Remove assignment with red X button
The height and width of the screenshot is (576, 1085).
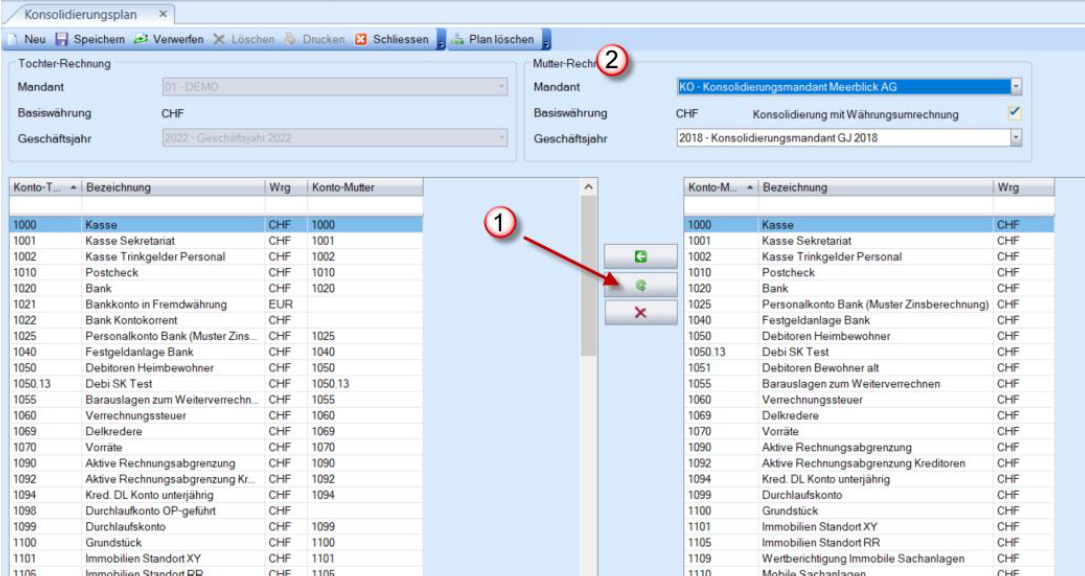[x=640, y=313]
